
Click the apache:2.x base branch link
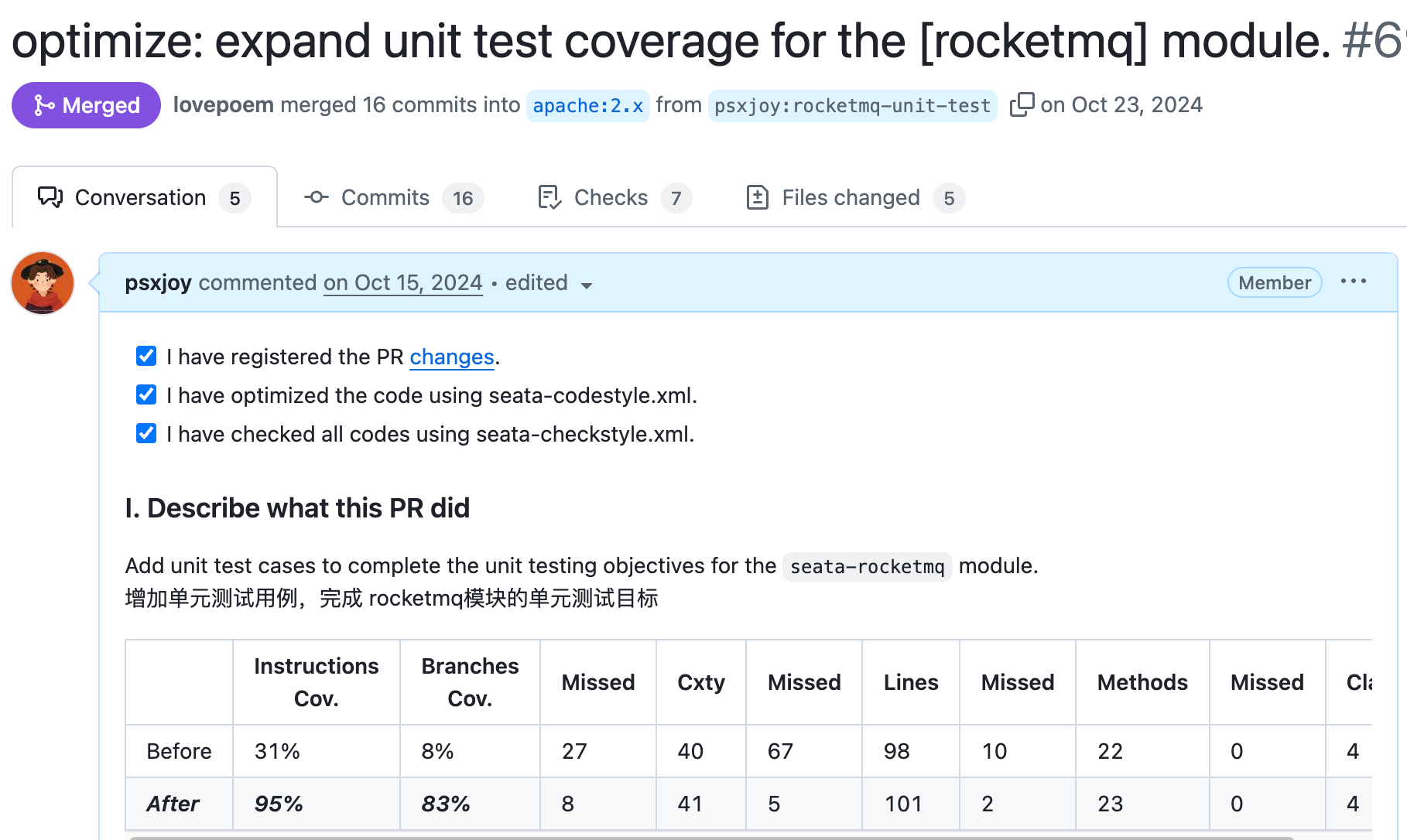coord(587,106)
